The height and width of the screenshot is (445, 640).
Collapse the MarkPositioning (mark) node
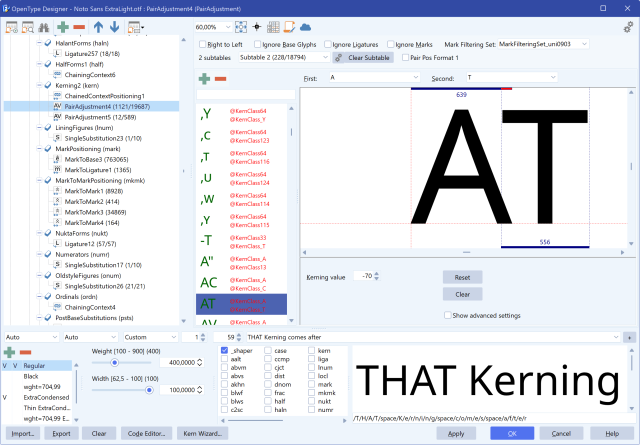click(39, 149)
